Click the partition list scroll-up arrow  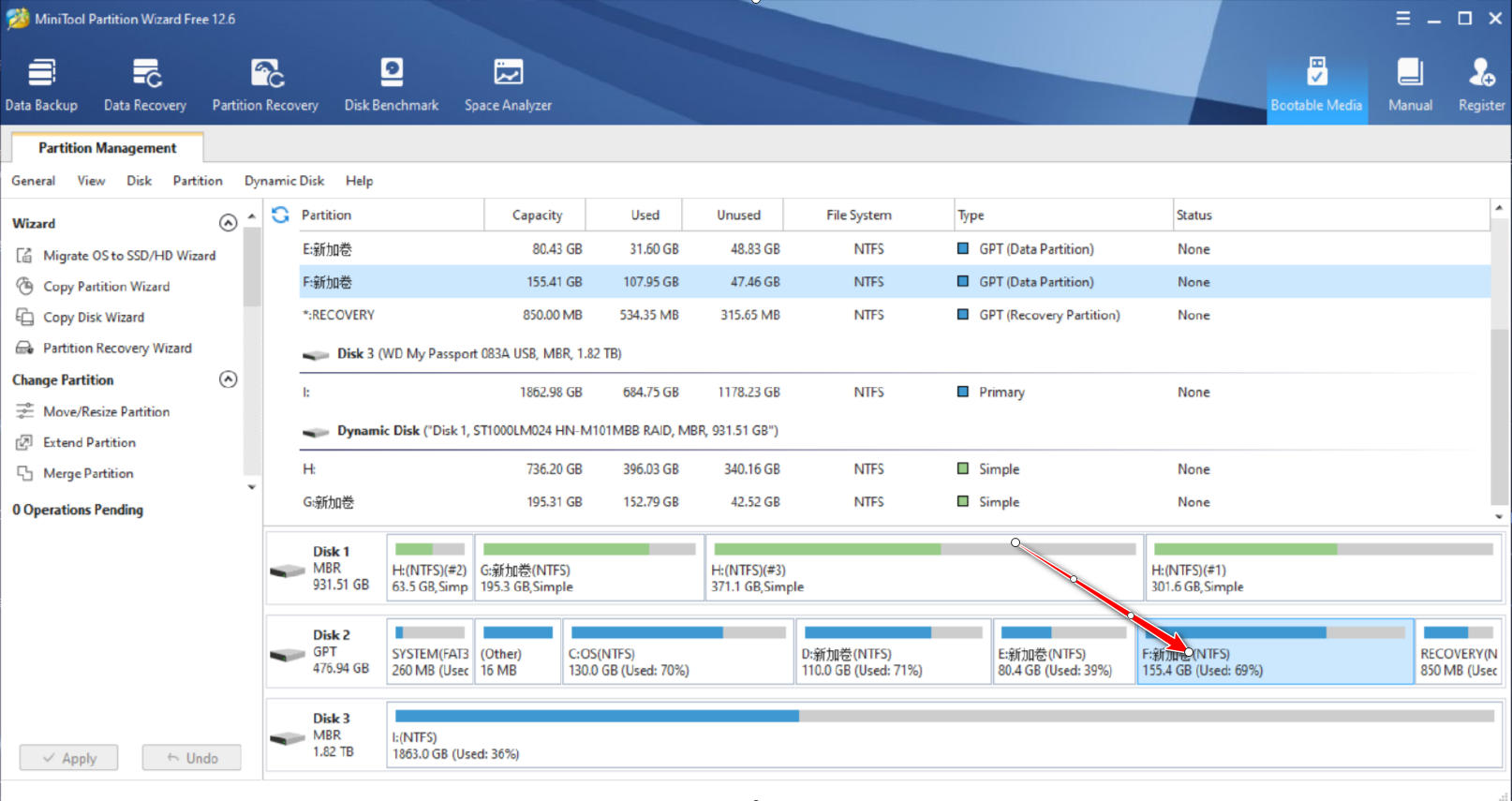tap(1499, 207)
